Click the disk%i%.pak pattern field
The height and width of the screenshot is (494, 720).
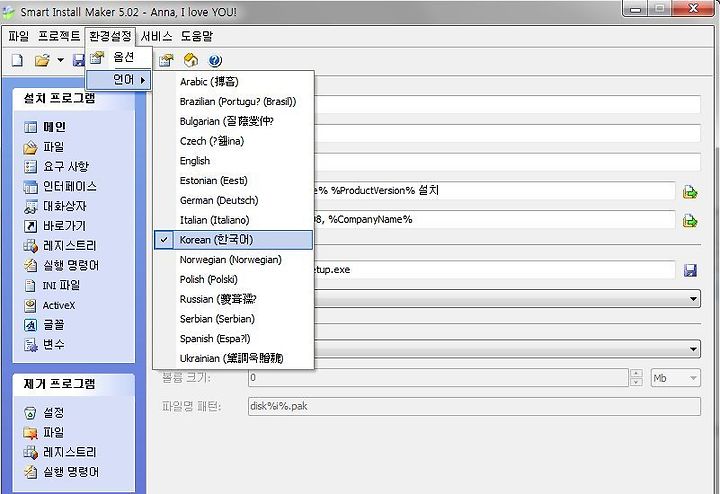474,406
